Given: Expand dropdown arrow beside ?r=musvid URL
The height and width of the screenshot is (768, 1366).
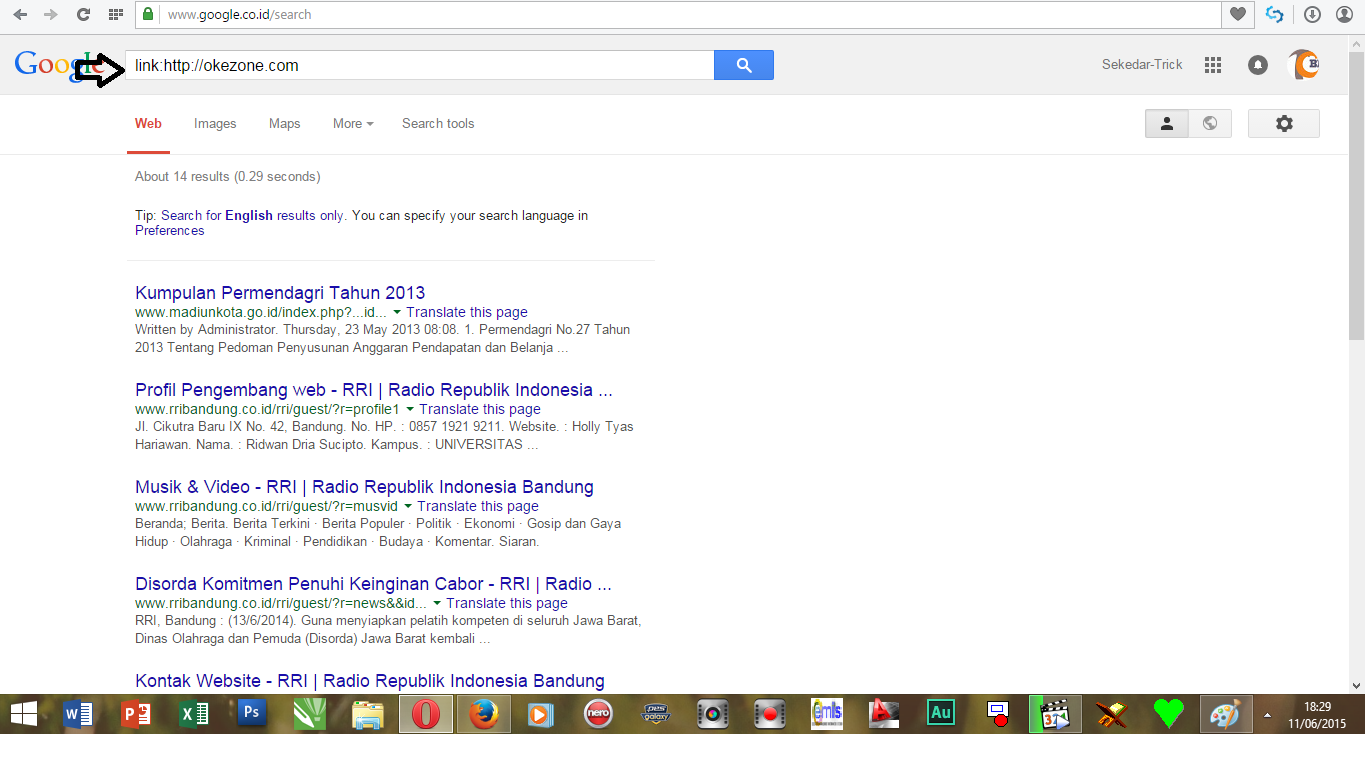Looking at the screenshot, I should [408, 506].
